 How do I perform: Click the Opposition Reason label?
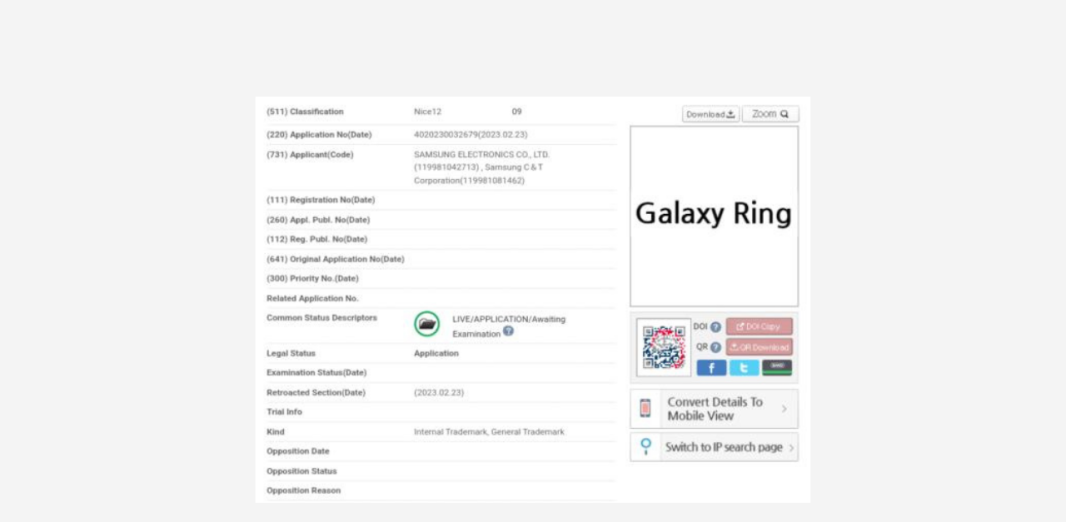pos(304,491)
